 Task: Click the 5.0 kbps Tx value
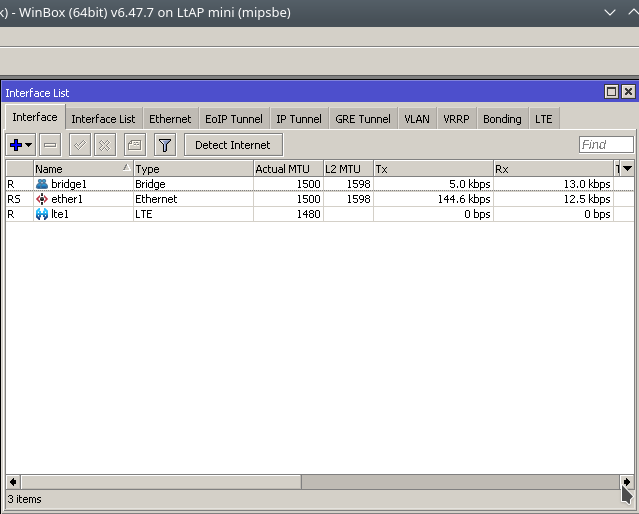pyautogui.click(x=470, y=184)
